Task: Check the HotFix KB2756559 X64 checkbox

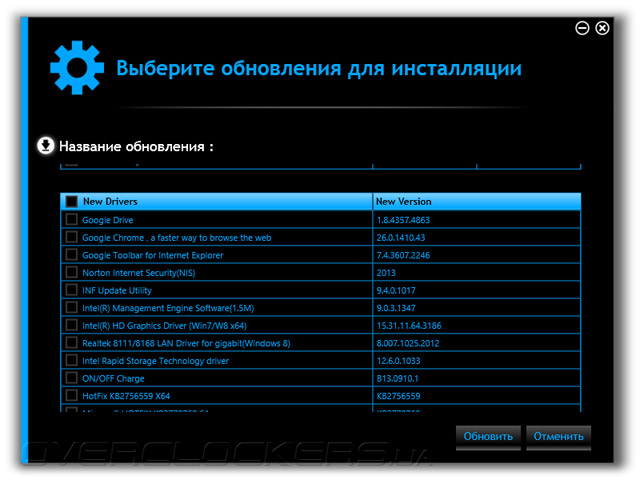Action: coord(71,395)
